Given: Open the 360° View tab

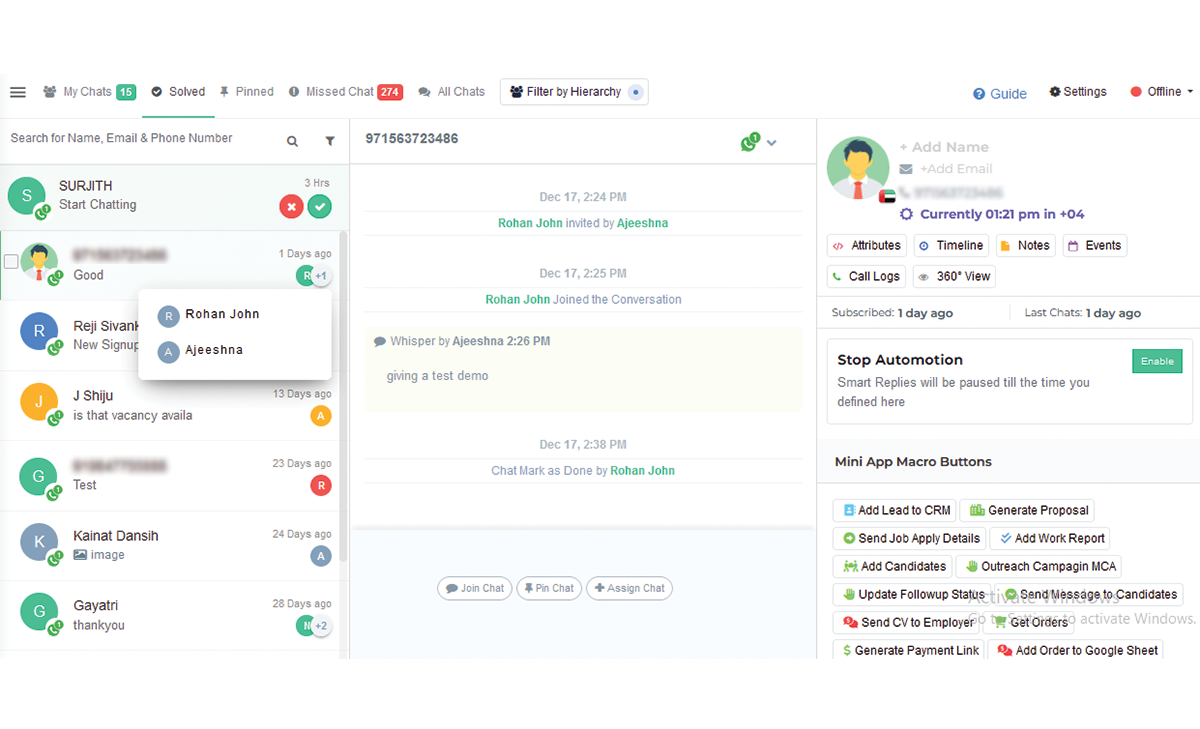Looking at the screenshot, I should tap(954, 276).
